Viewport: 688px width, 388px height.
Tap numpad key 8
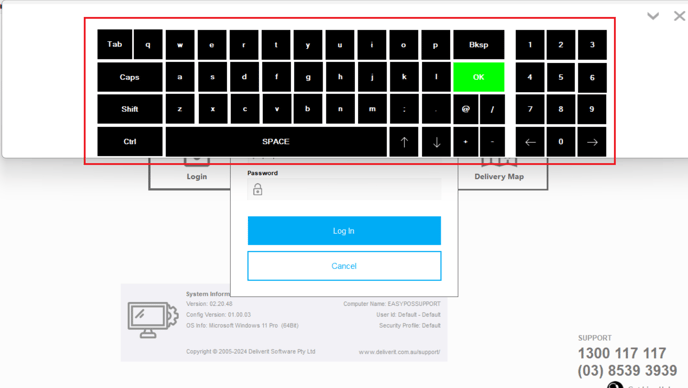coord(561,109)
